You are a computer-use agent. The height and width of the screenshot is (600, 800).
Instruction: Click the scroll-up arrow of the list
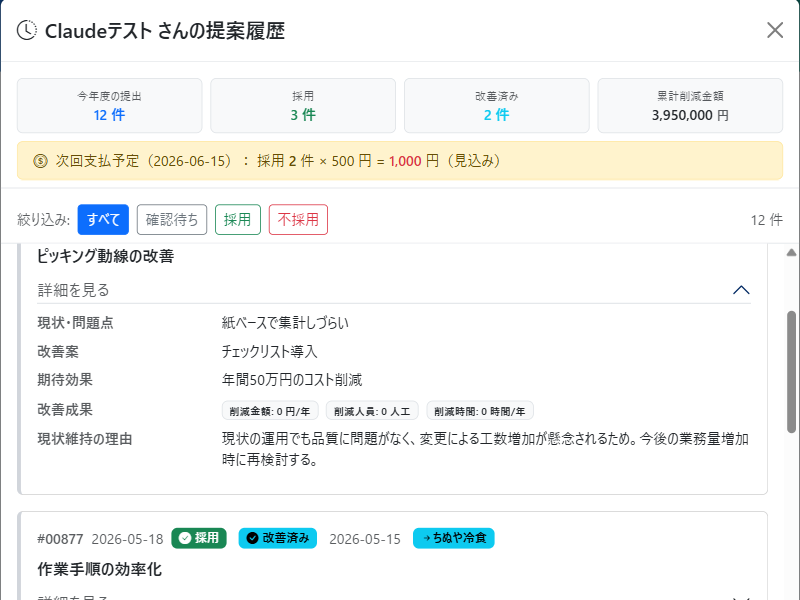coord(791,252)
